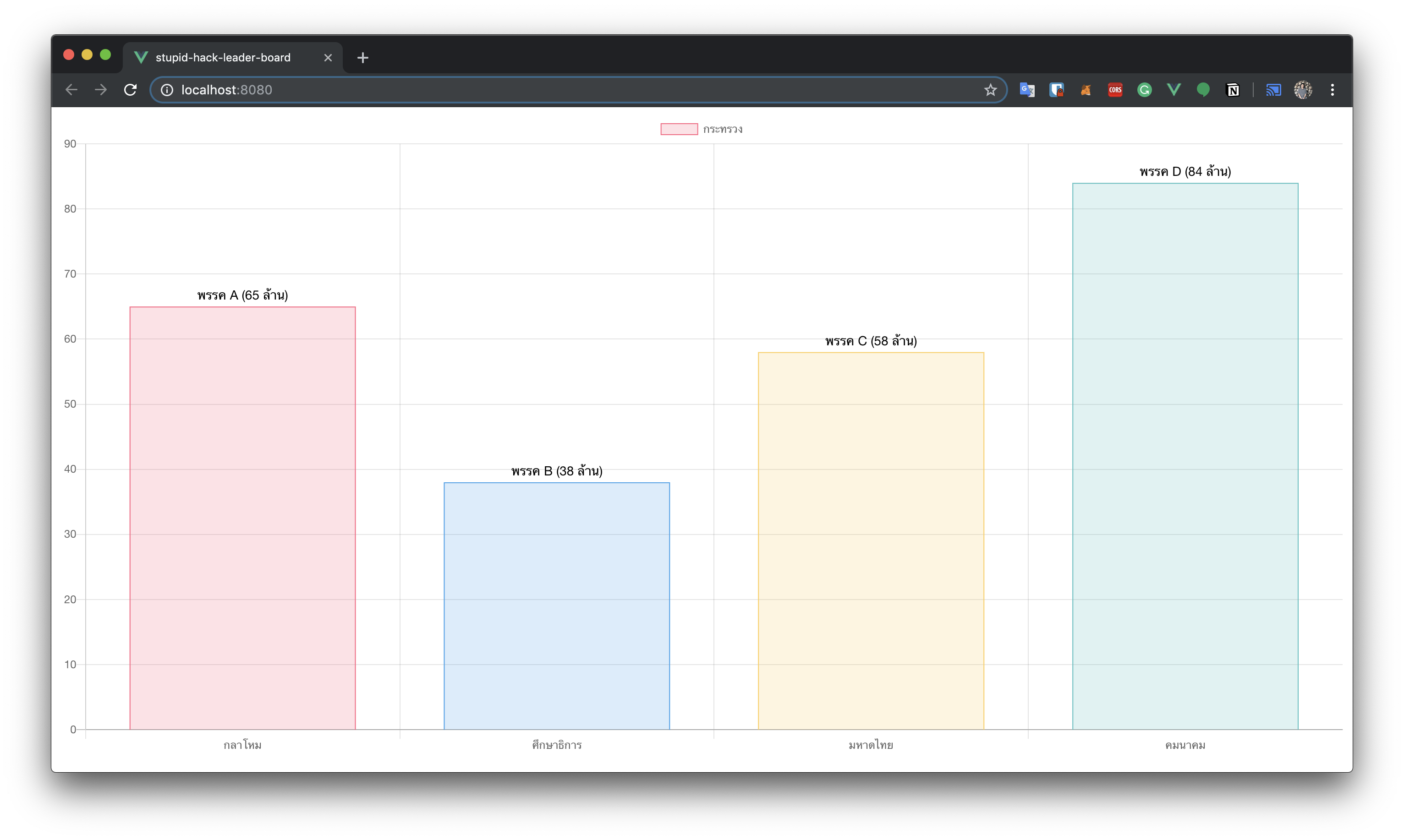Open the Notion web clipper extension
The image size is (1404, 840).
click(1233, 90)
